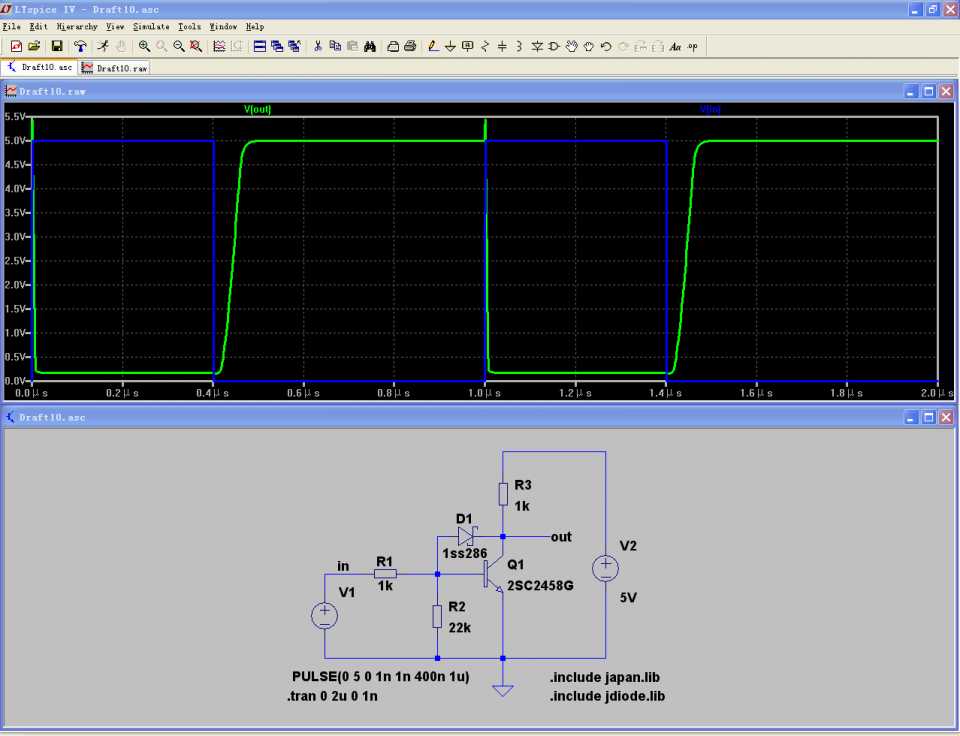Viewport: 960px width, 736px height.
Task: Tile windows horizontally icon
Action: tap(260, 47)
